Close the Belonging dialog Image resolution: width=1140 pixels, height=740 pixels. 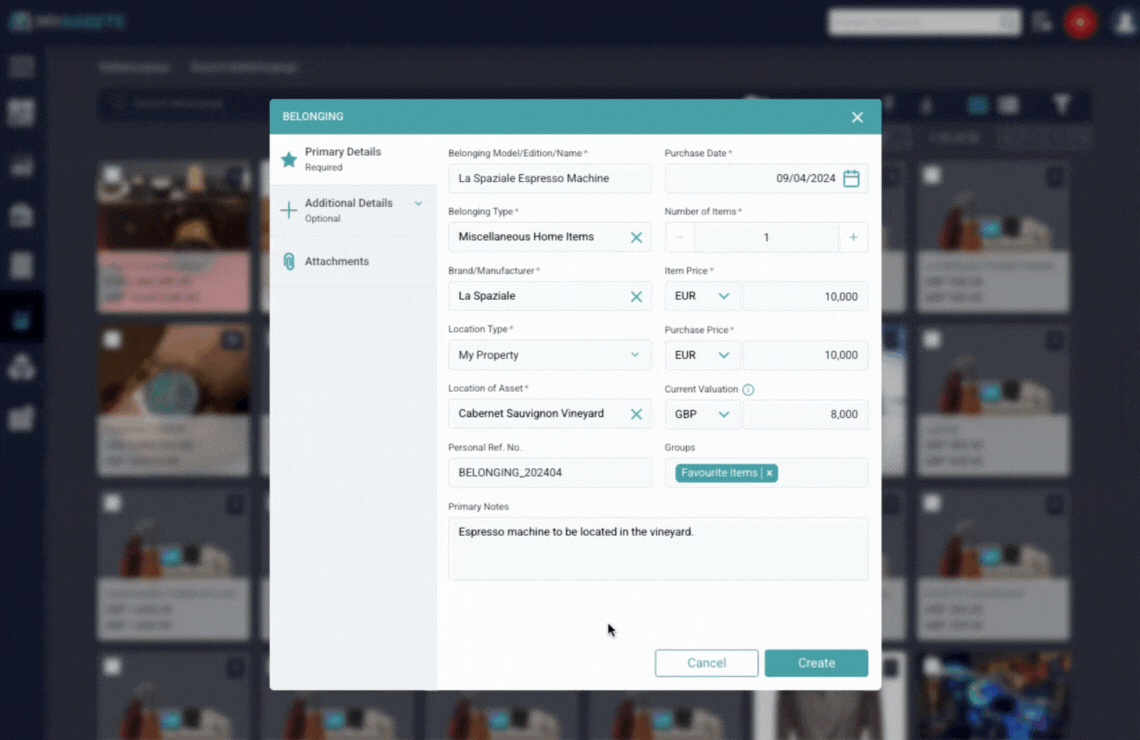click(857, 117)
